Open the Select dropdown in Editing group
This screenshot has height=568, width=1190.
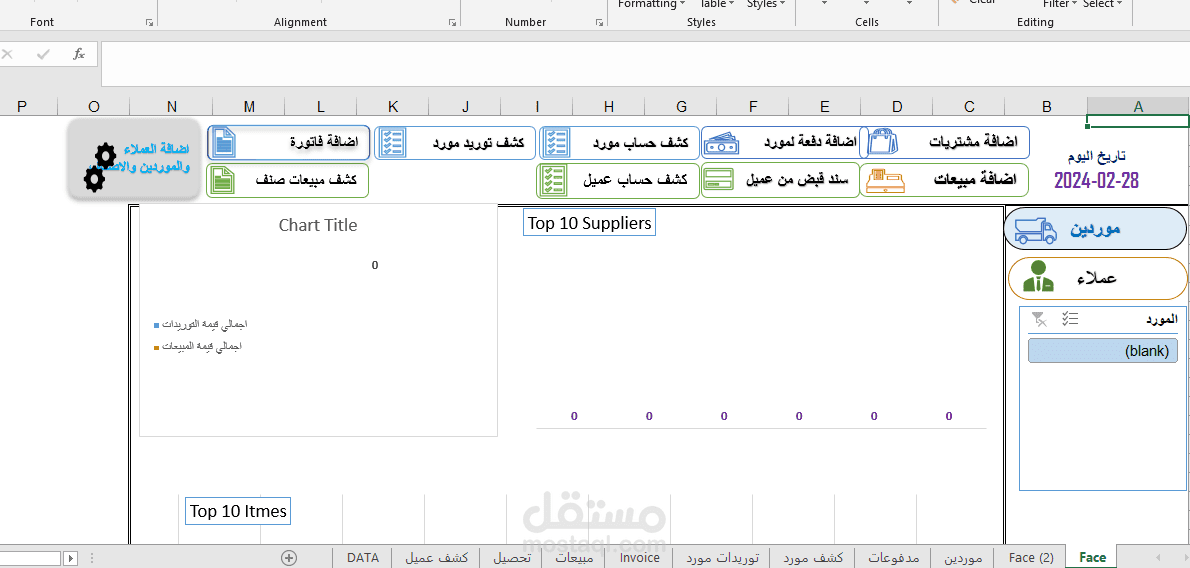click(x=1102, y=5)
